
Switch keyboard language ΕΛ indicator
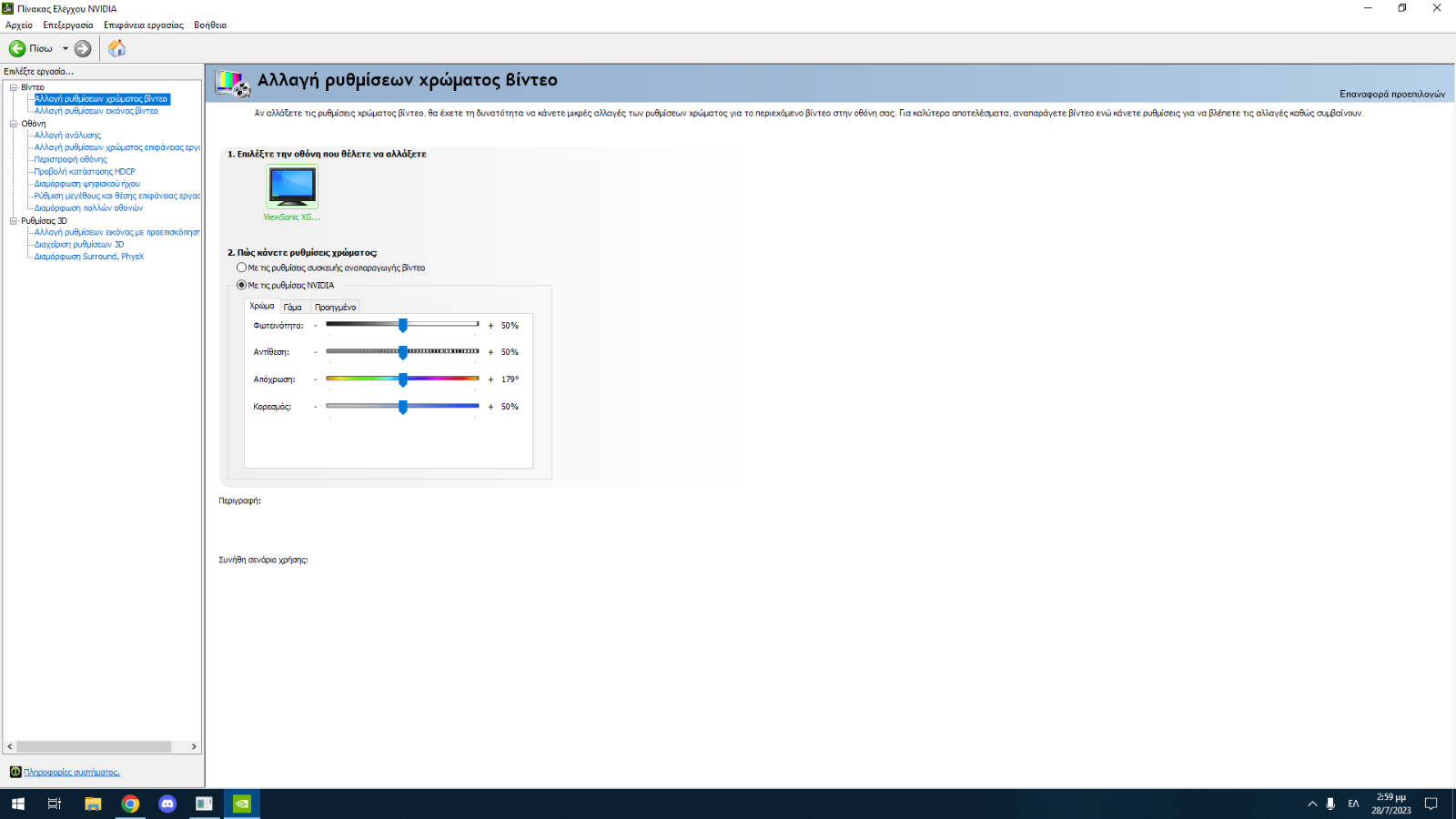(1353, 804)
